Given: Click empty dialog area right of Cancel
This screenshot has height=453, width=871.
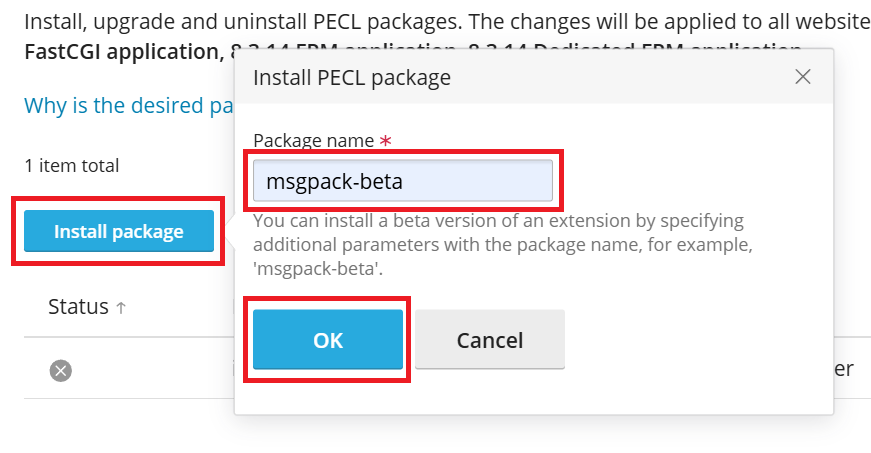Looking at the screenshot, I should (700, 340).
